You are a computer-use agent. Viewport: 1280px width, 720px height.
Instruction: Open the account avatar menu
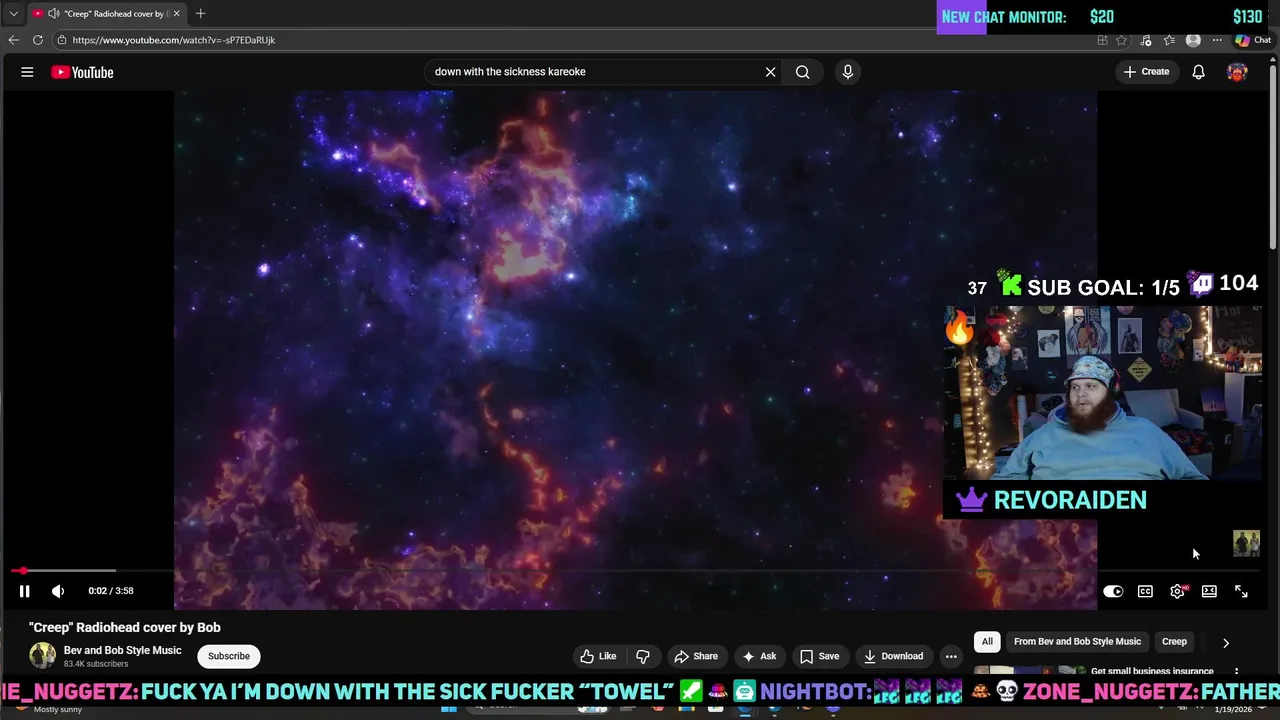click(1237, 72)
